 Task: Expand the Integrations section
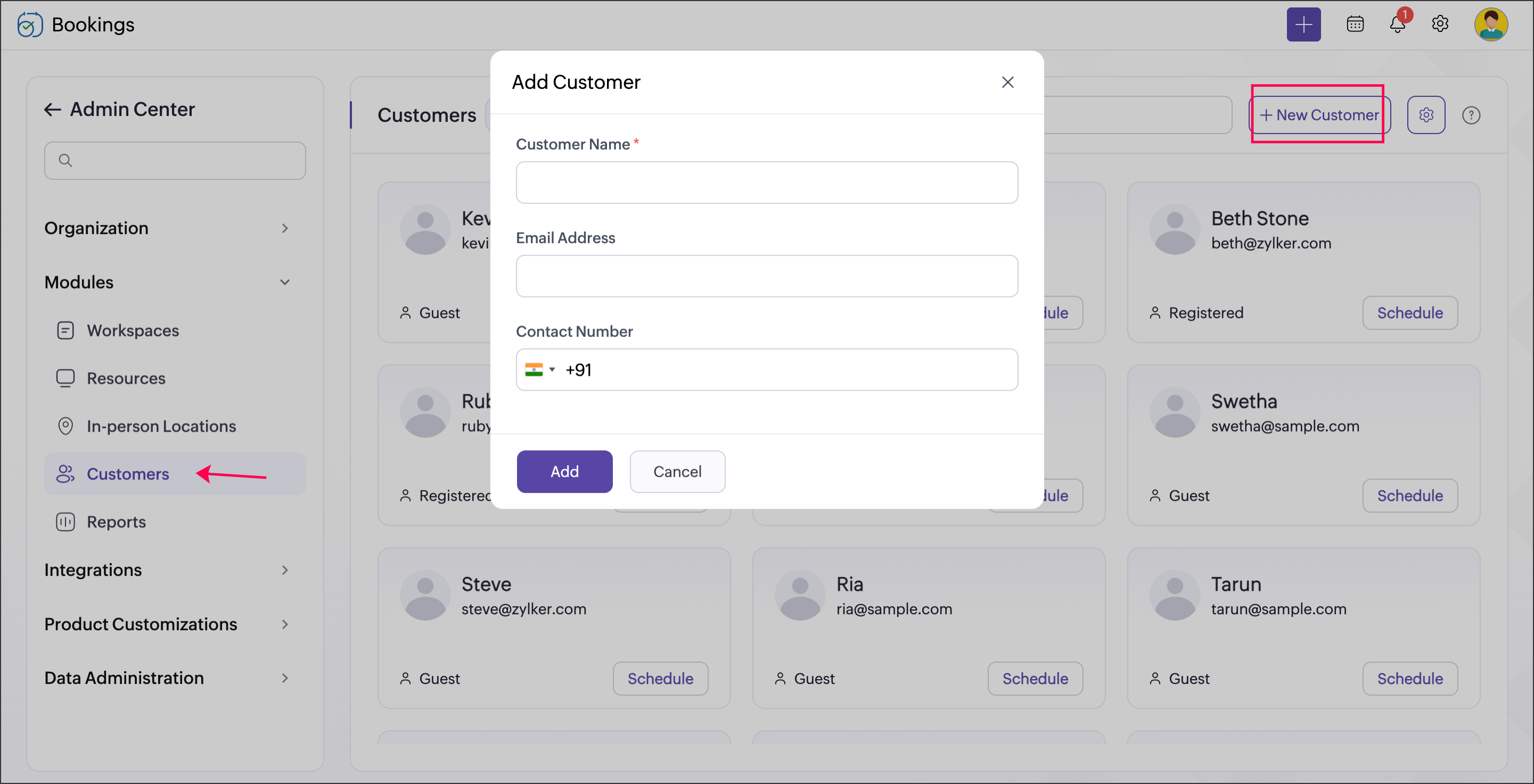pyautogui.click(x=285, y=570)
